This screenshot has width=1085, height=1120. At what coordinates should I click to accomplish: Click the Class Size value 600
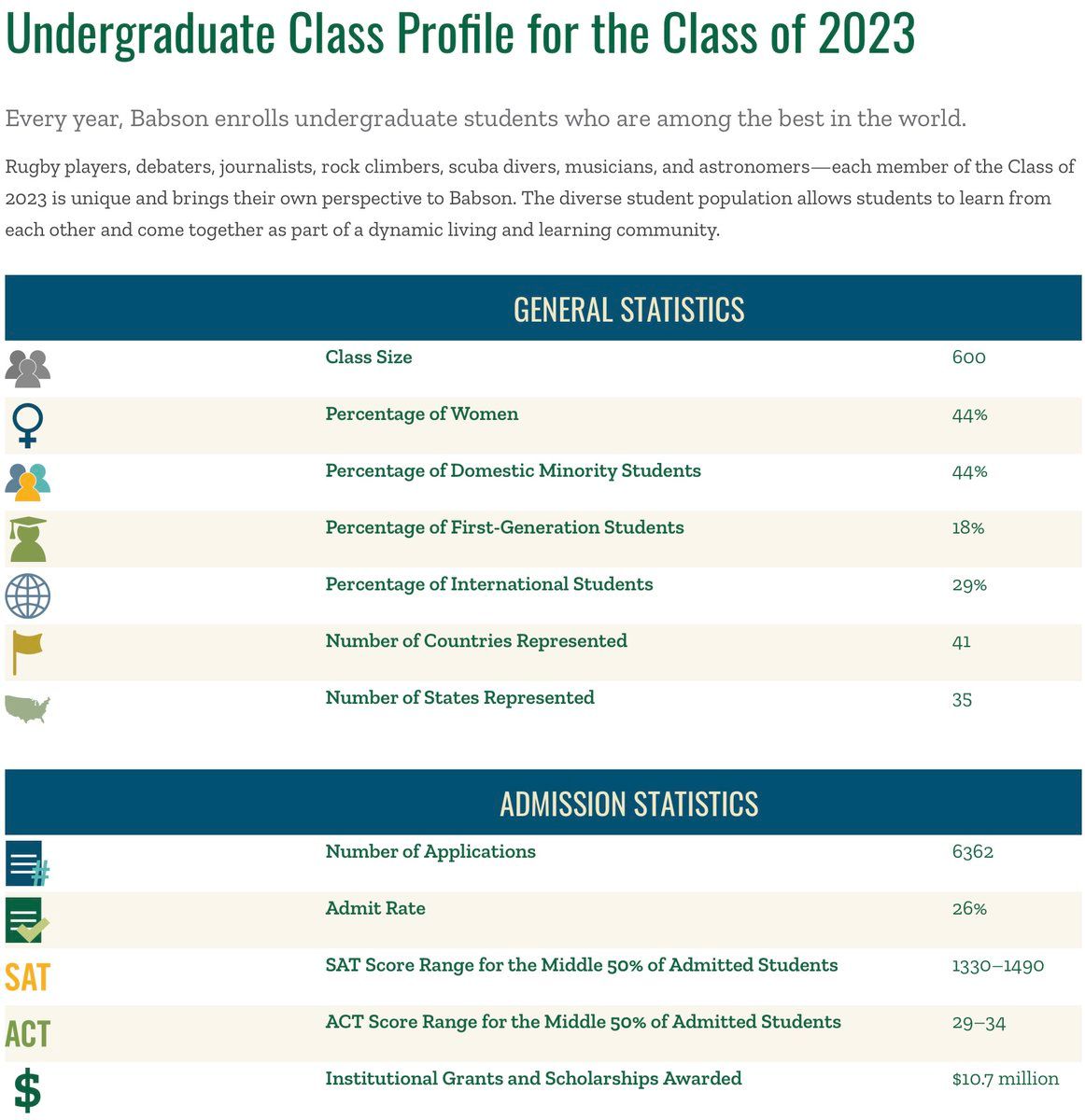click(968, 357)
